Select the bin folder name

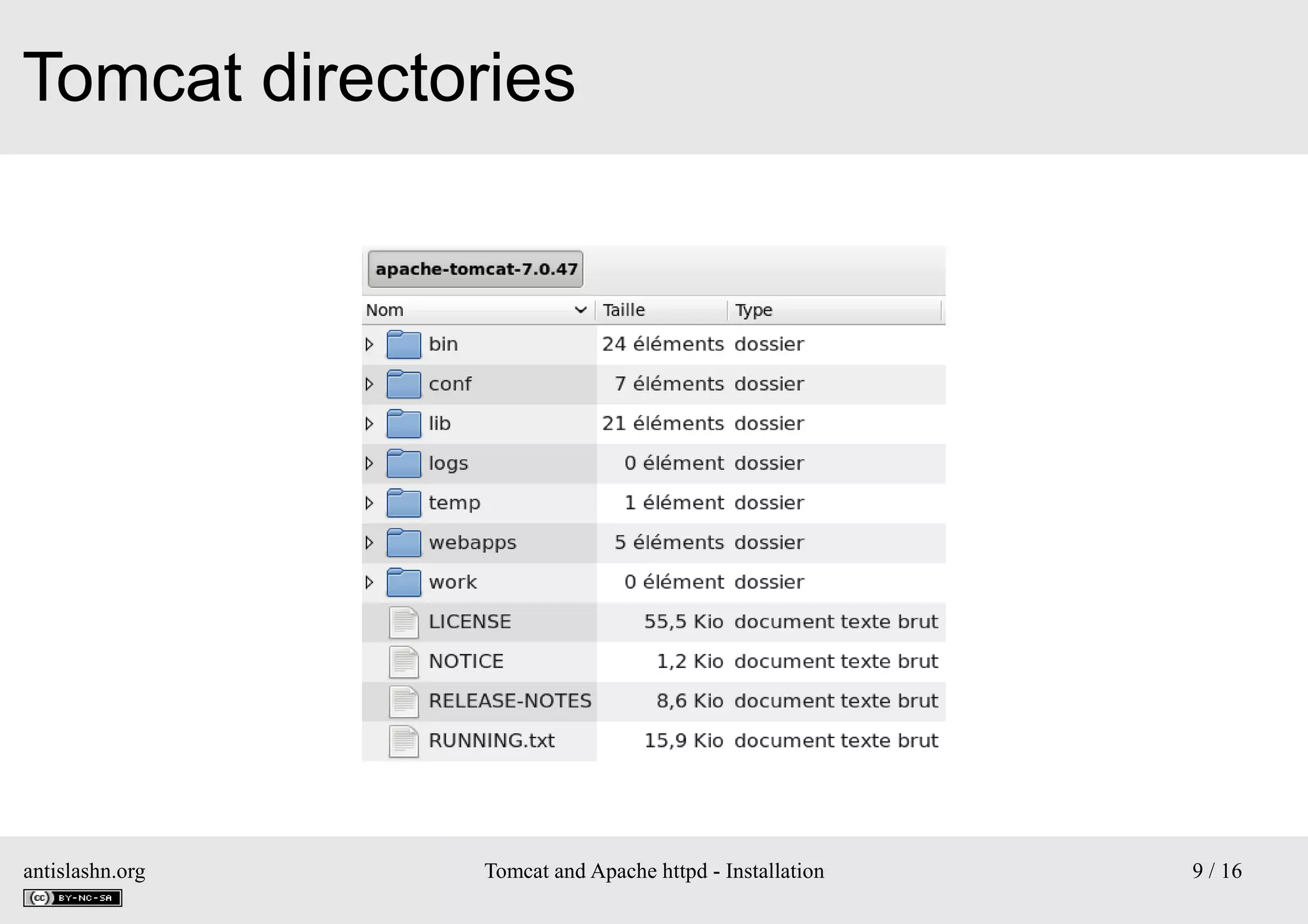(x=443, y=344)
